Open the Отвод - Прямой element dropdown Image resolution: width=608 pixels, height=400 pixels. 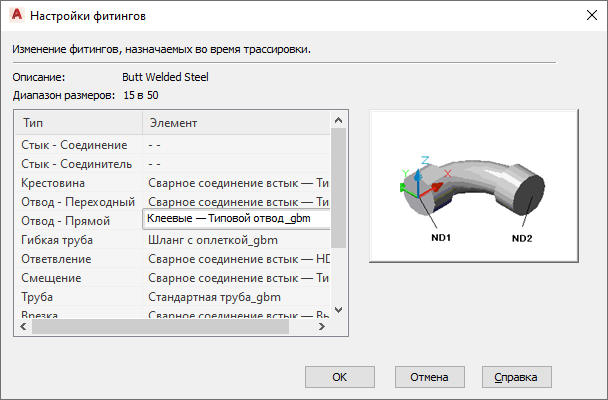[236, 220]
